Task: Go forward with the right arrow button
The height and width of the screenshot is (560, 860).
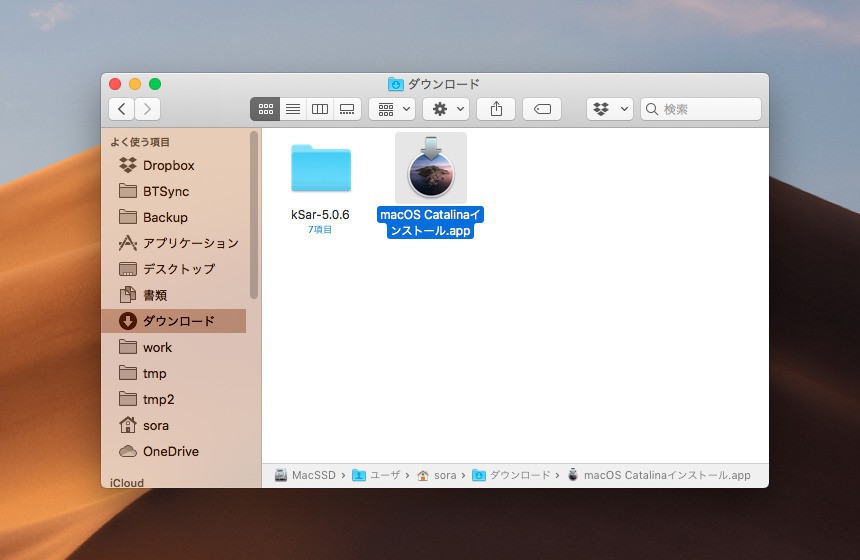Action: point(148,109)
